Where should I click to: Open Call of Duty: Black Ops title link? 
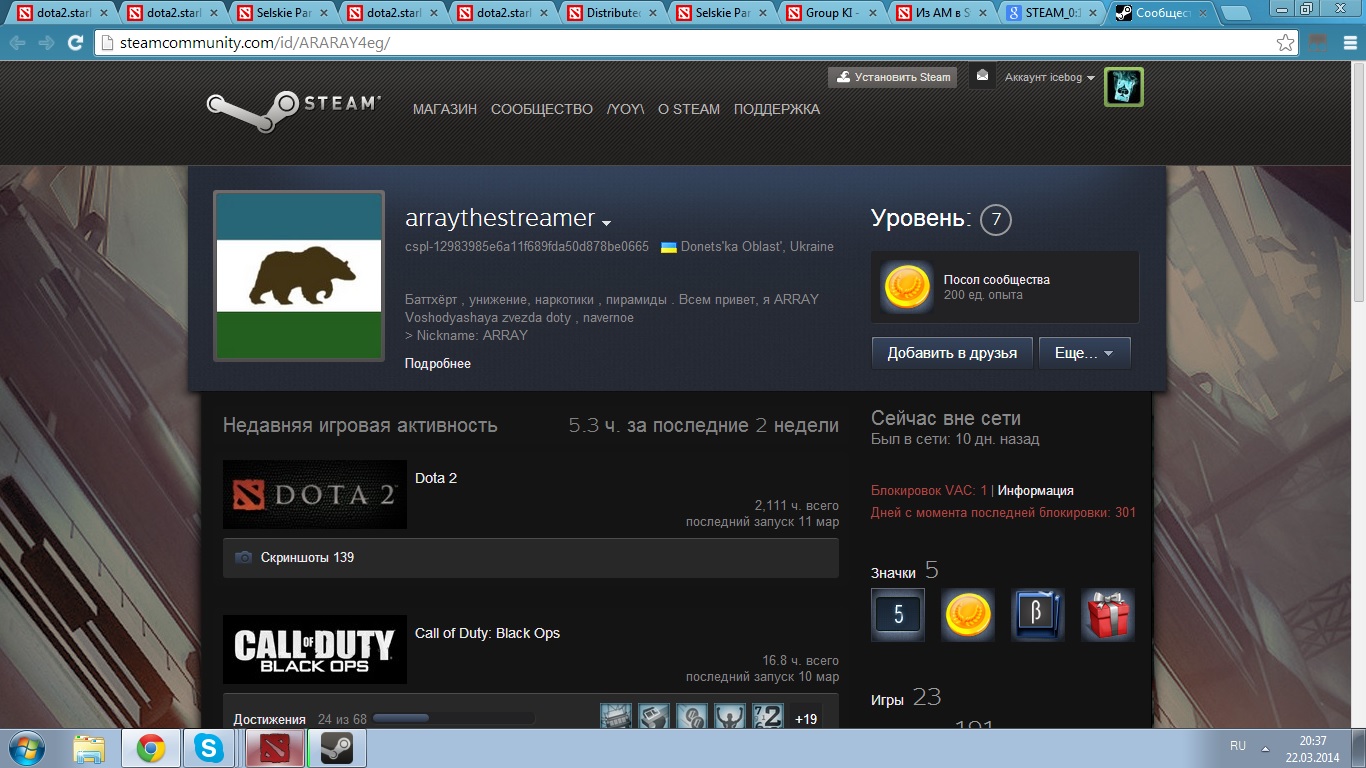(x=487, y=633)
